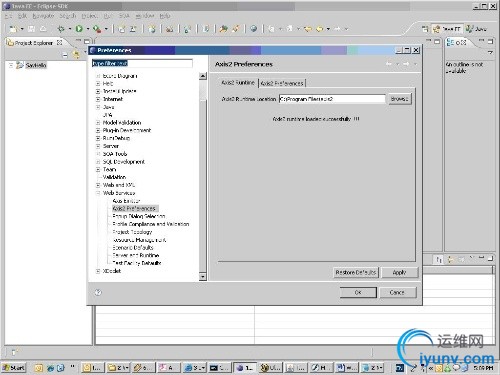The image size is (500, 375).
Task: Select Validation in the preferences tree
Action: [114, 177]
